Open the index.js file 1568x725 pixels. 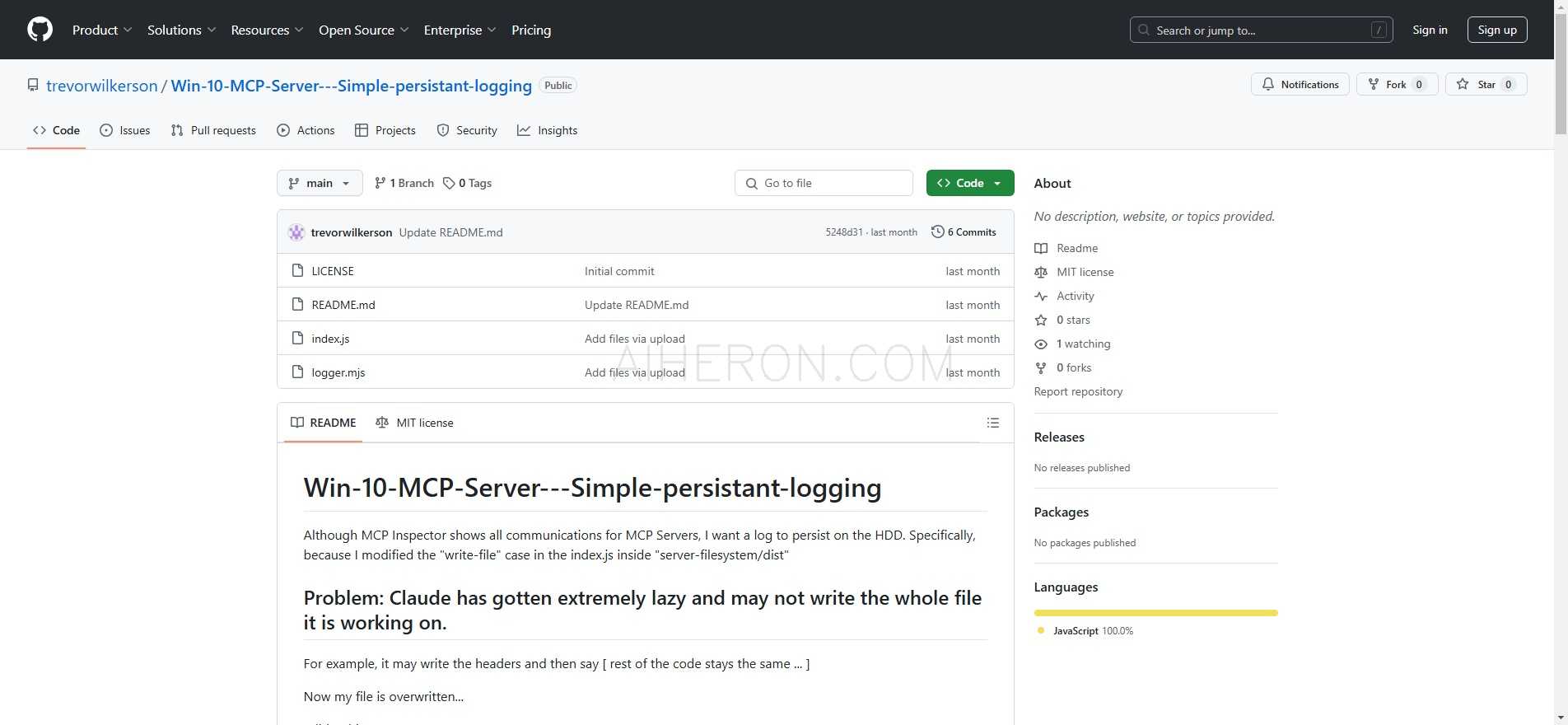click(330, 339)
